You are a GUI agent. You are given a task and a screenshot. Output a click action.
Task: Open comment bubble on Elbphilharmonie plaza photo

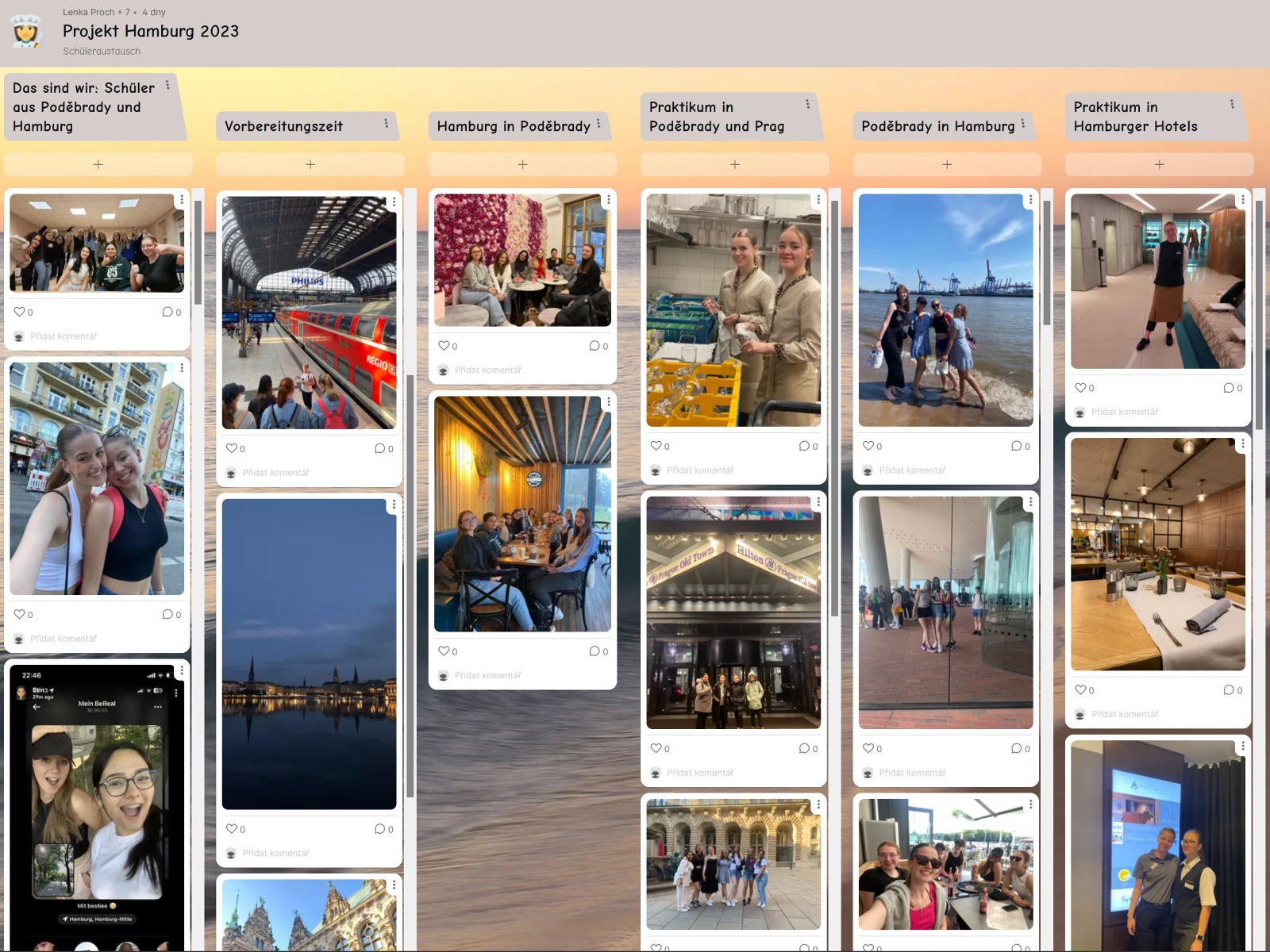click(x=1016, y=748)
